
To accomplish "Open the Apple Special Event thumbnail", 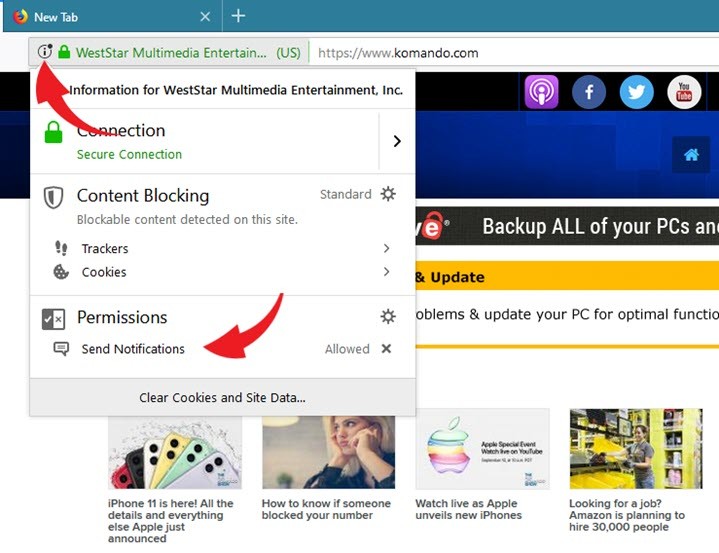I will pos(482,449).
